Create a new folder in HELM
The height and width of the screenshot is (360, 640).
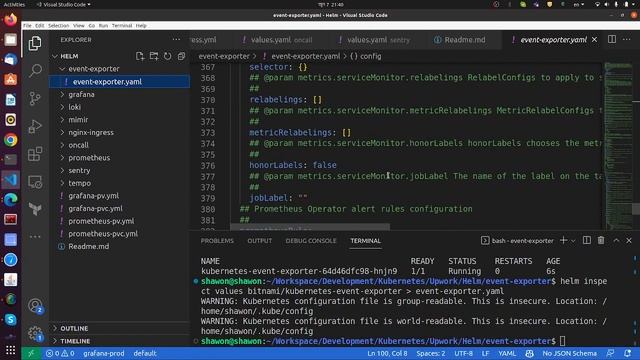click(x=154, y=56)
